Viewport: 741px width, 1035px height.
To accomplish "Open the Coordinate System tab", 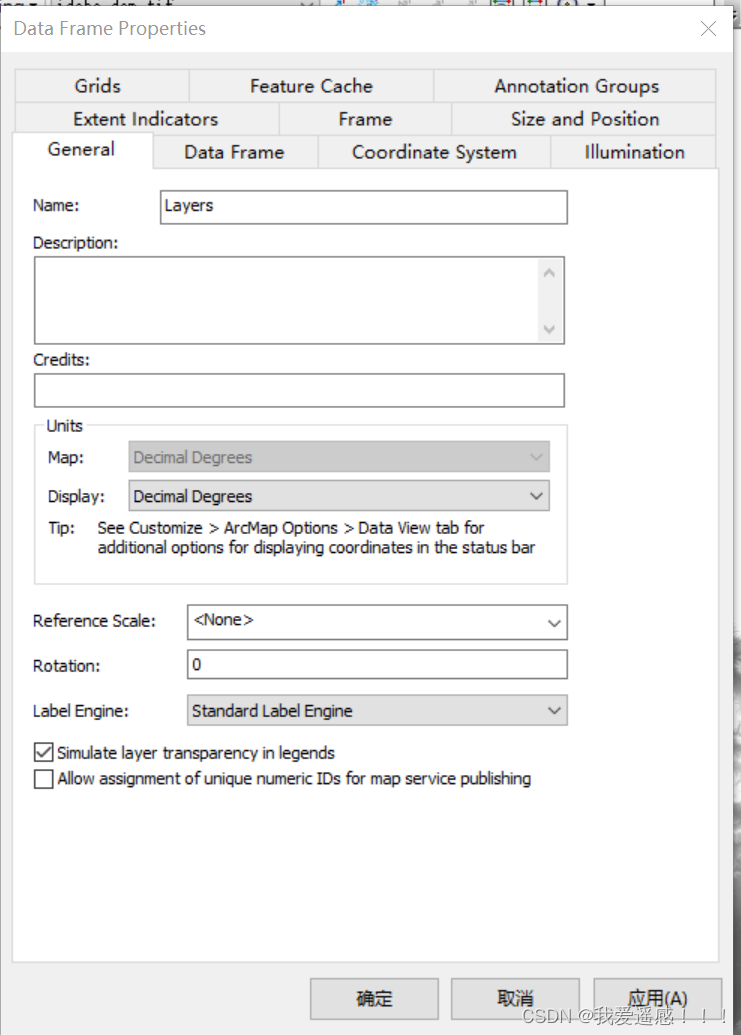I will coord(434,152).
